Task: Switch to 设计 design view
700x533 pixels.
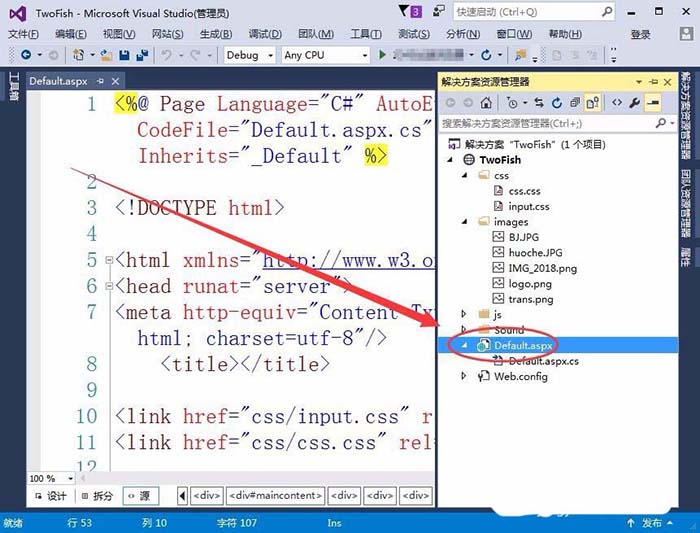Action: tap(51, 496)
